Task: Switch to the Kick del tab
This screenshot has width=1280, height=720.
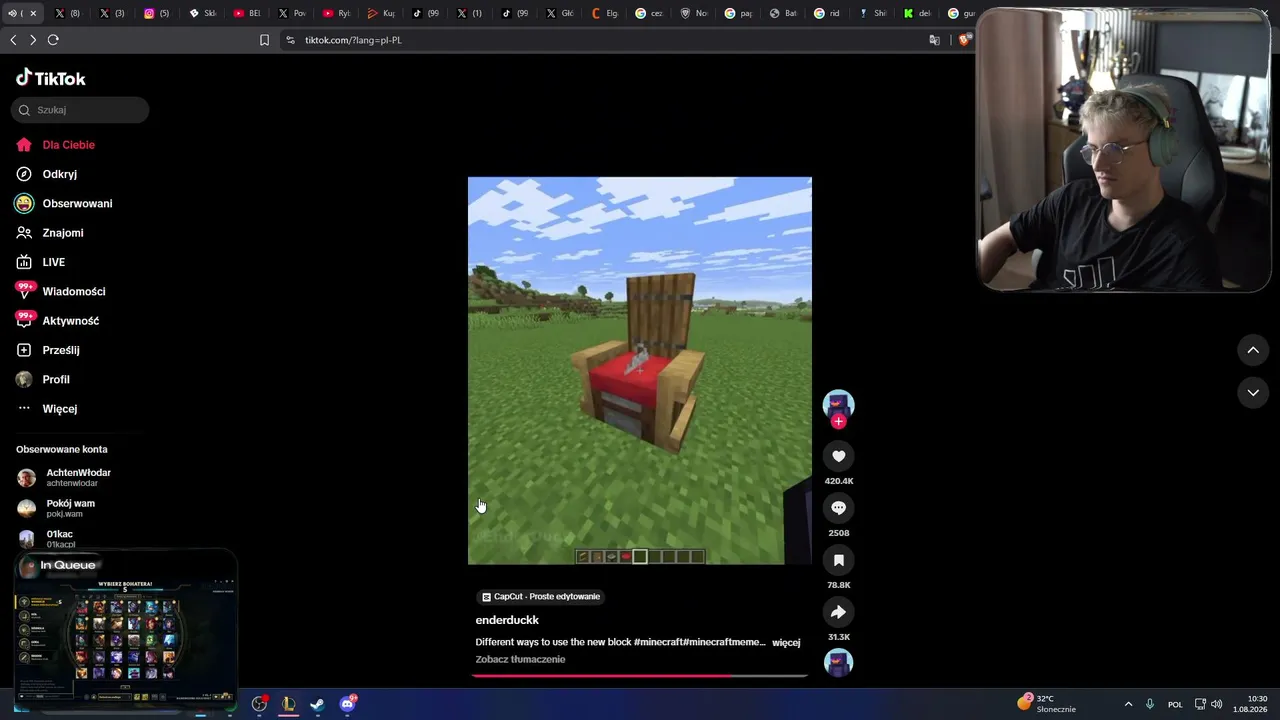Action: pos(918,14)
